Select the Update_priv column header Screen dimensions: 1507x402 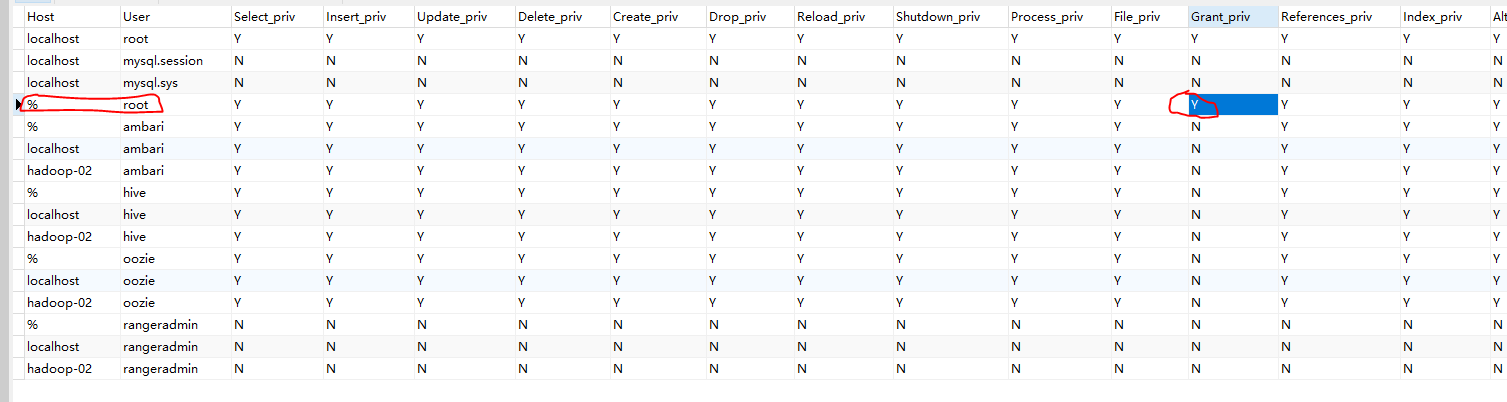click(463, 17)
